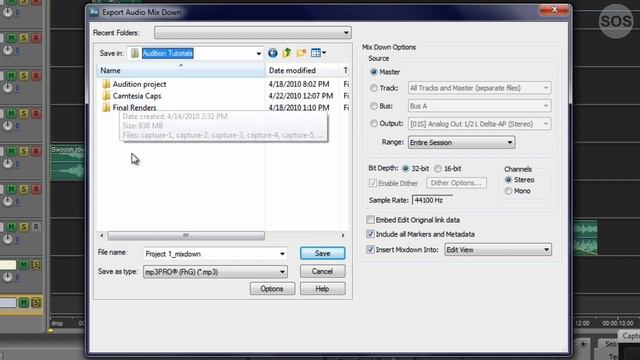Select Track as mixdown source

click(x=373, y=88)
